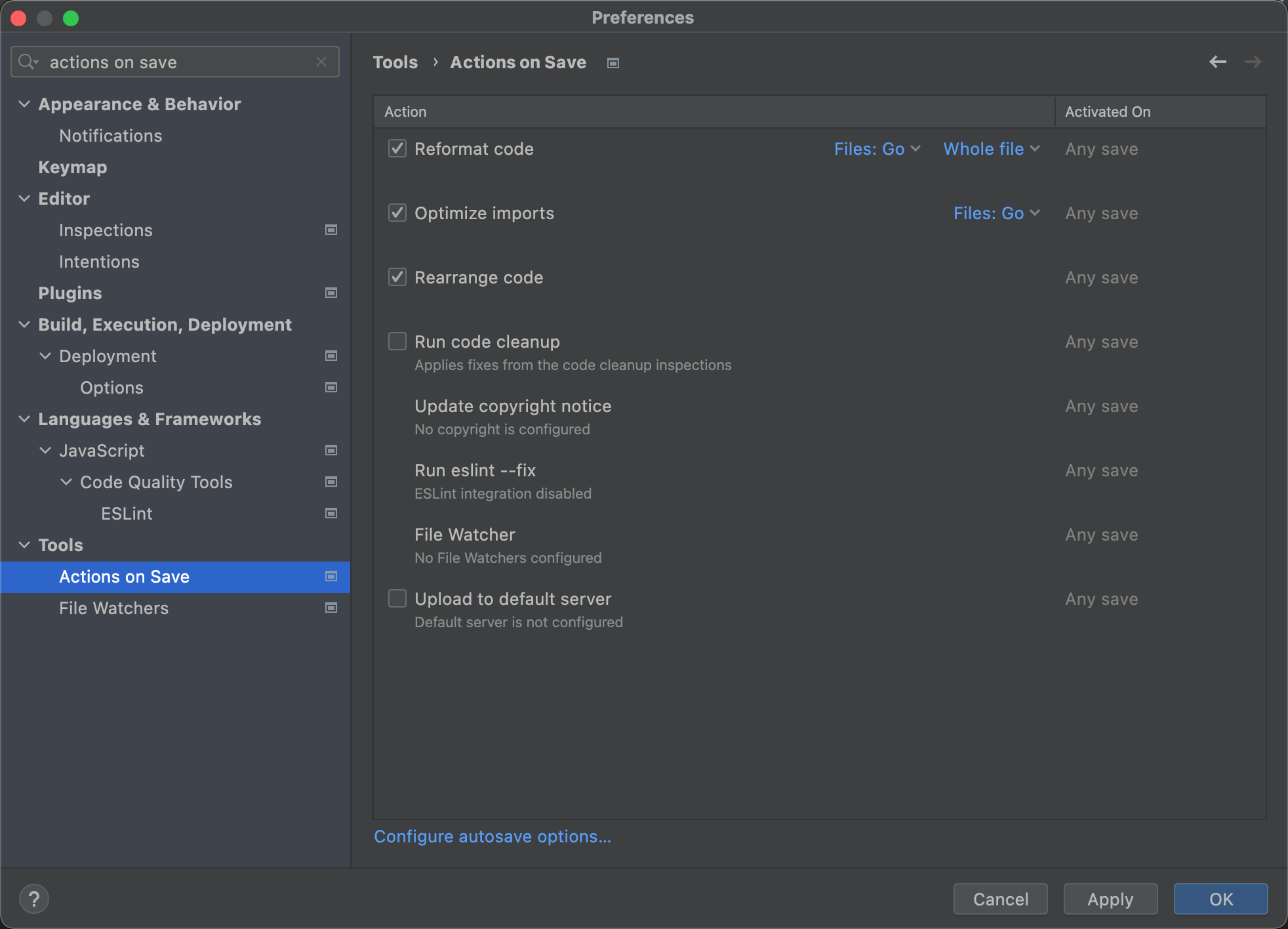Click project-level icon beside Actions on Save breadcrumb

(x=613, y=63)
